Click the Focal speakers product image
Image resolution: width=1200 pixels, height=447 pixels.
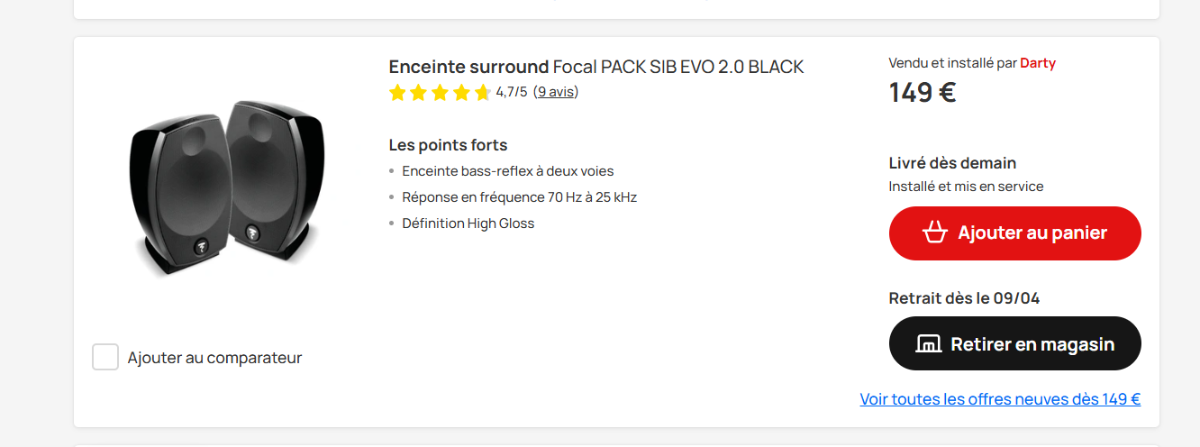228,188
